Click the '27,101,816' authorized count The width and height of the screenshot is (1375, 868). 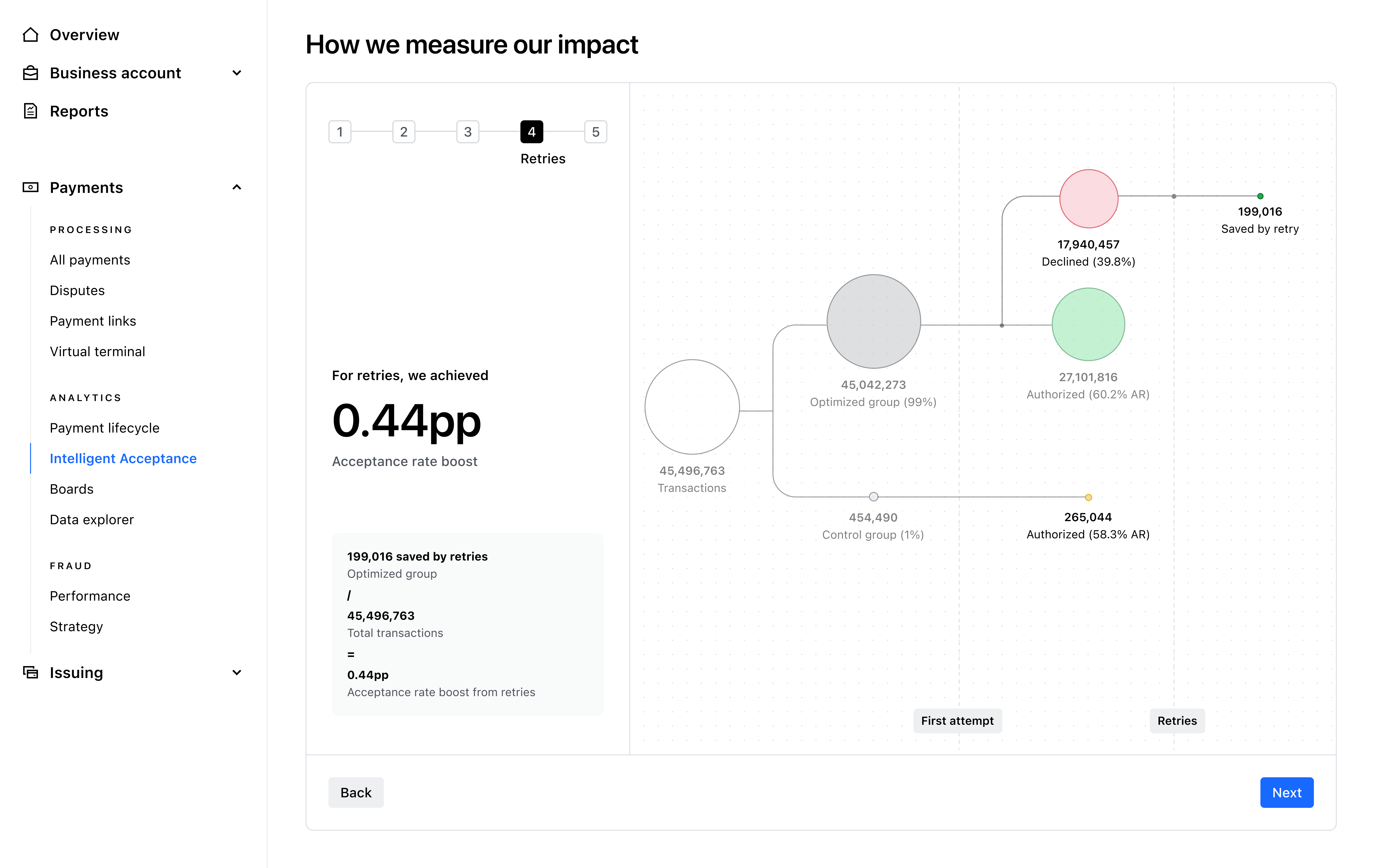(1088, 377)
